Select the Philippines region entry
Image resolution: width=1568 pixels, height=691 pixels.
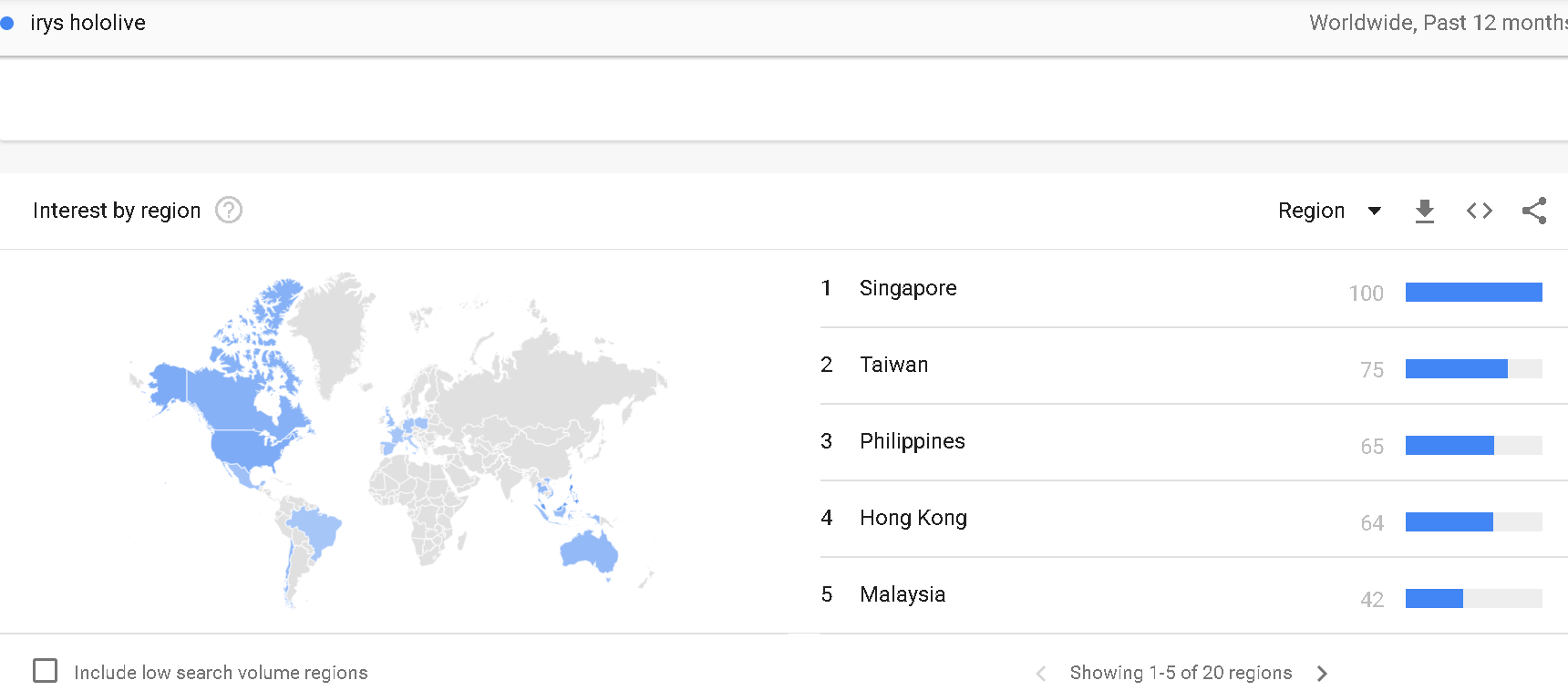(912, 442)
